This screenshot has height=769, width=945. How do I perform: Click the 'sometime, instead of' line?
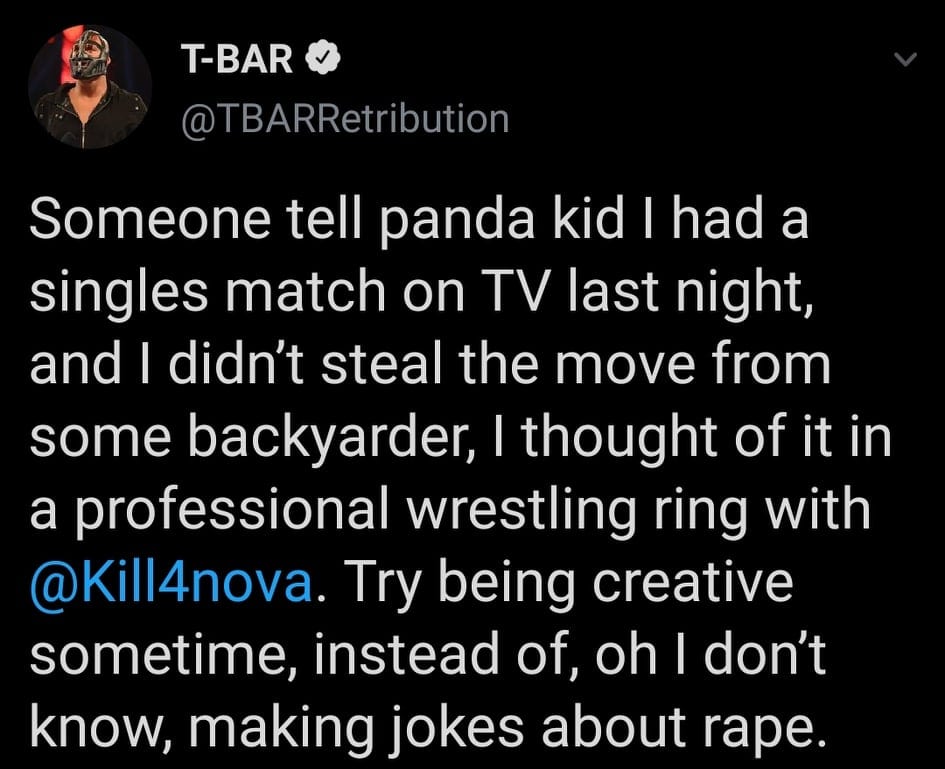click(428, 654)
